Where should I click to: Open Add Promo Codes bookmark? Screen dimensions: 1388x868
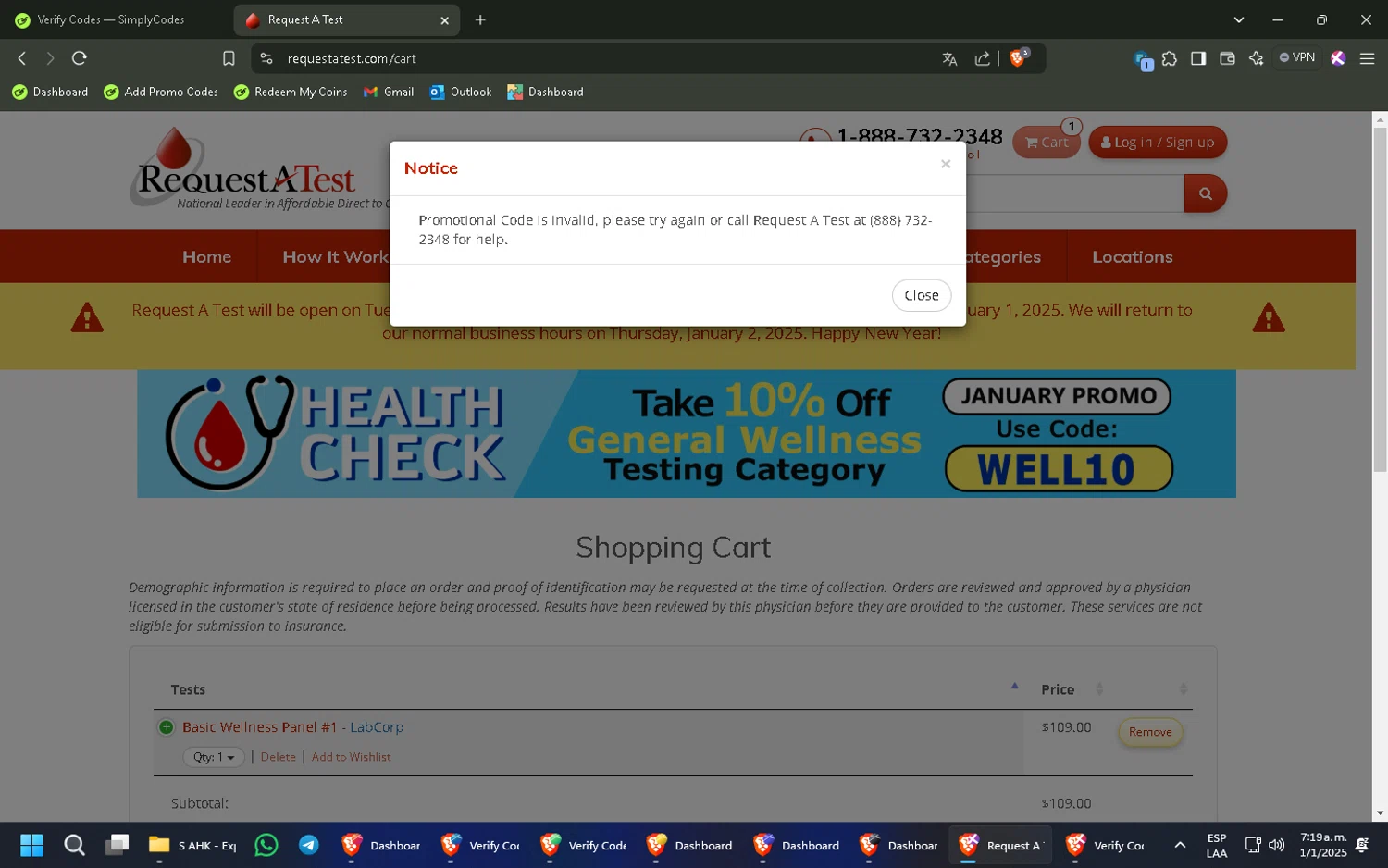pyautogui.click(x=161, y=92)
